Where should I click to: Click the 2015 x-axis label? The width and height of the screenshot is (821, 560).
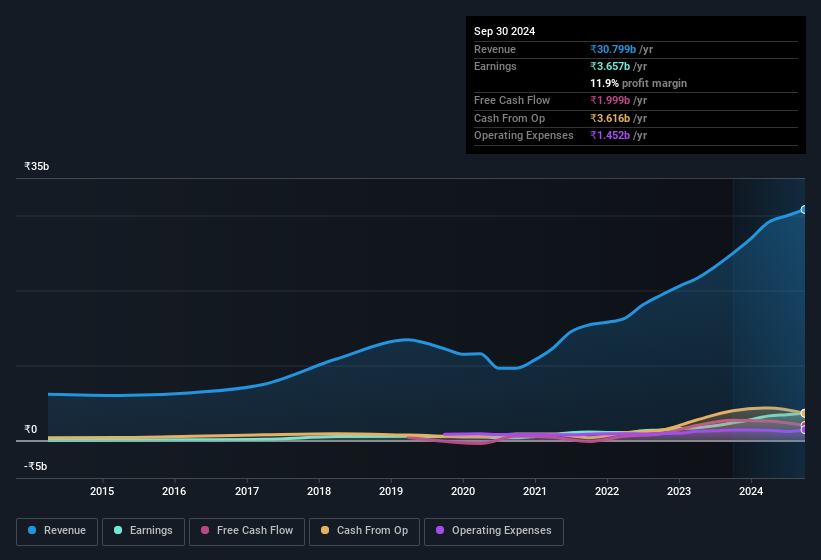coord(102,491)
